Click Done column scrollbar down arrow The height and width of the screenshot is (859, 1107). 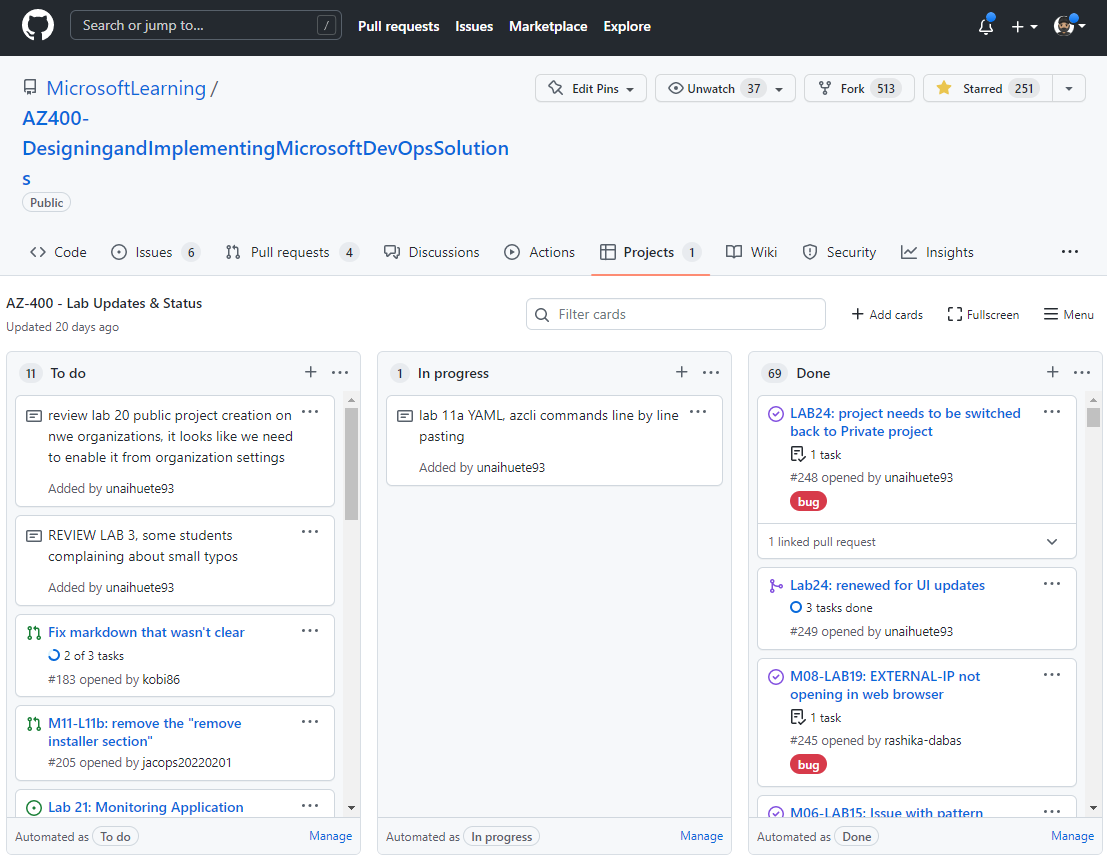(x=1093, y=807)
